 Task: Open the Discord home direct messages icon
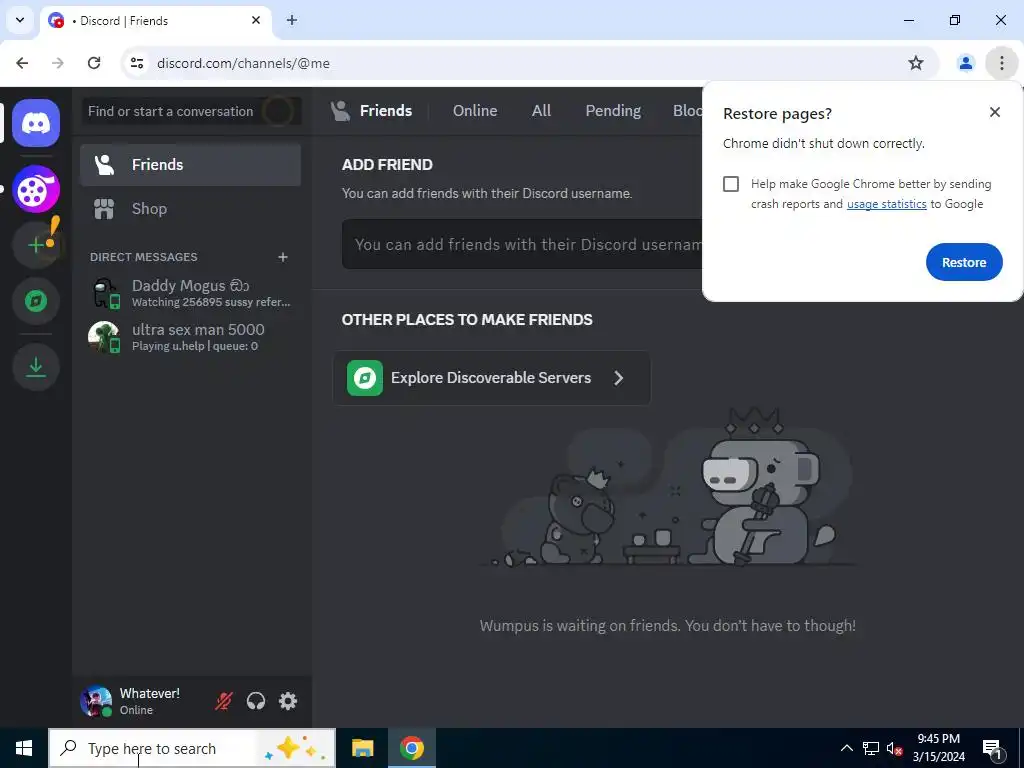pyautogui.click(x=36, y=123)
